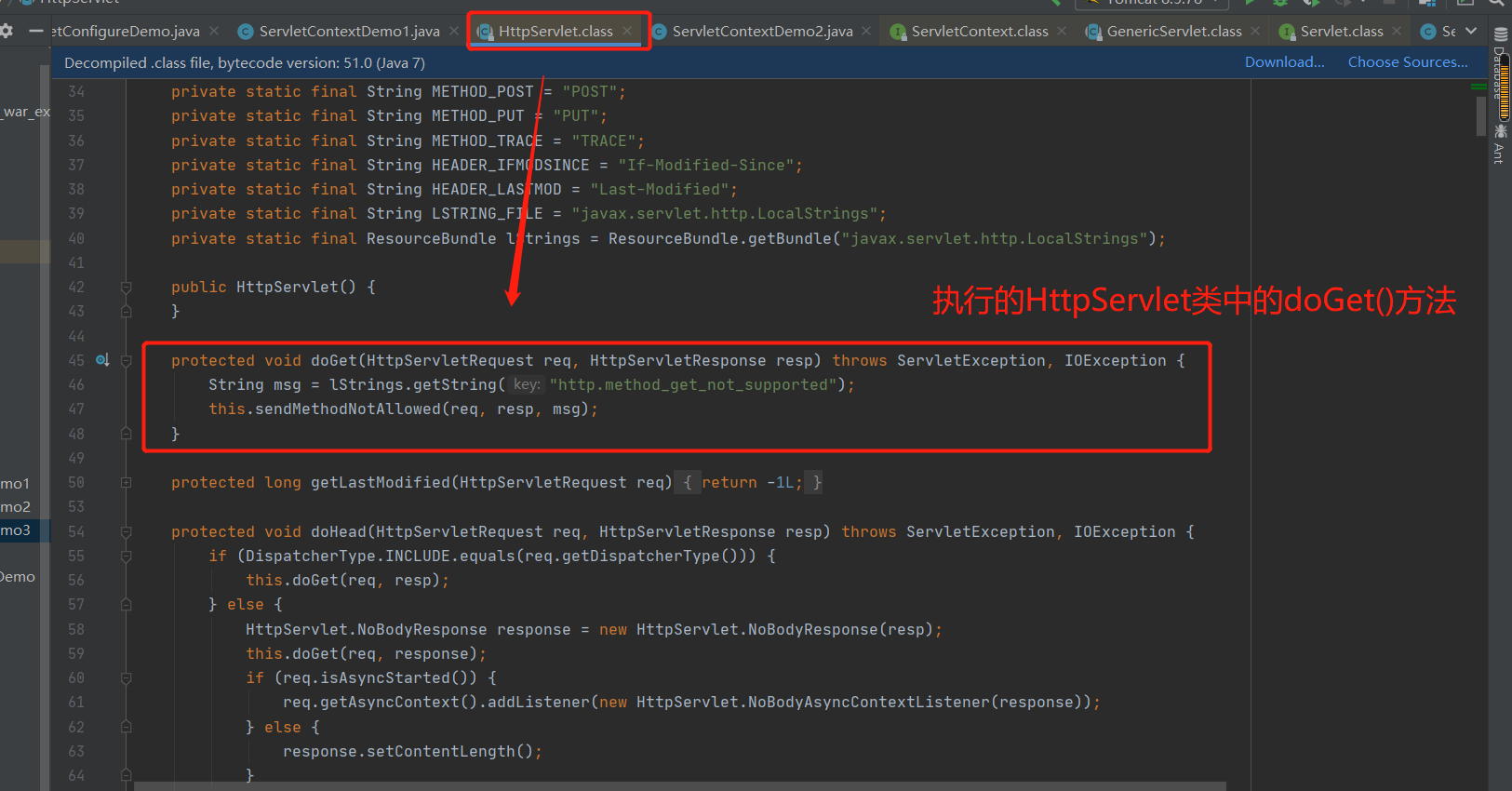Hide the project panel with the dash icon
This screenshot has height=791, width=1512.
coord(35,32)
